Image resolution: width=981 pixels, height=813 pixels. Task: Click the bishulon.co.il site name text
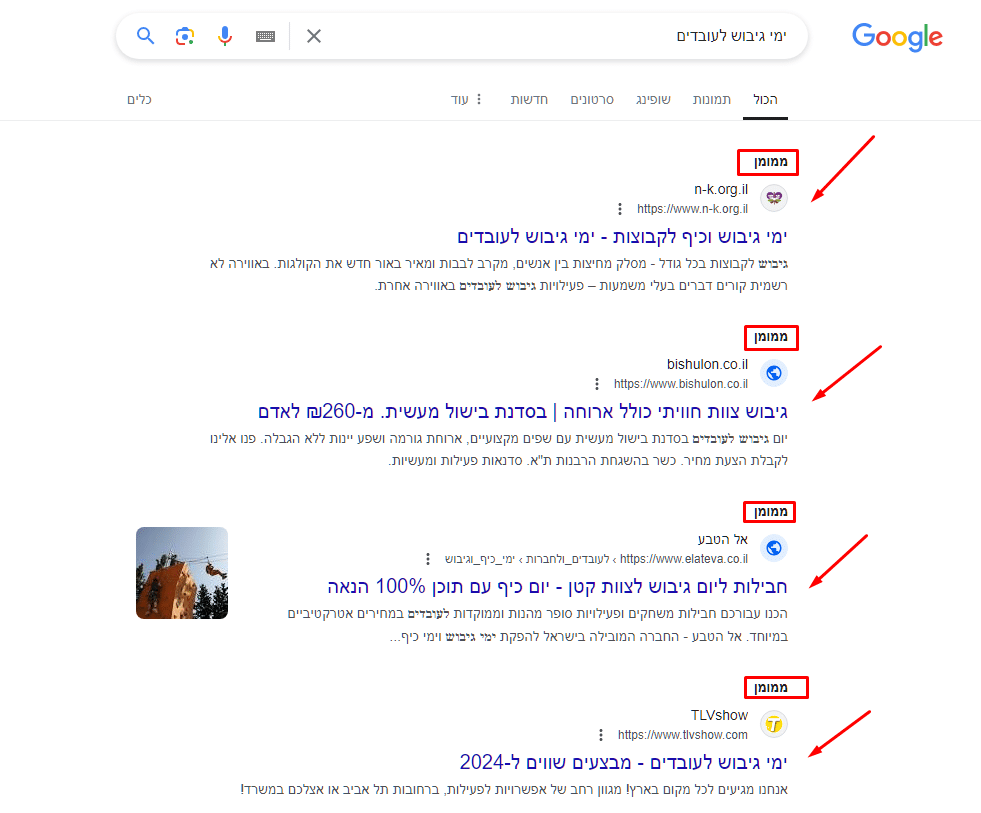click(x=707, y=364)
